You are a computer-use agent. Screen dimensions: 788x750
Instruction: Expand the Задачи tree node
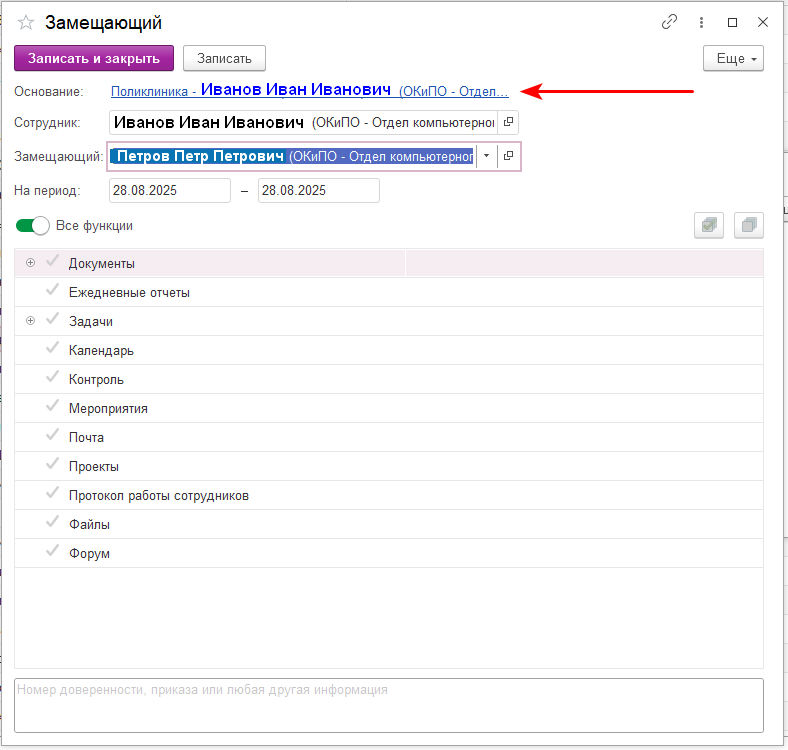30,321
